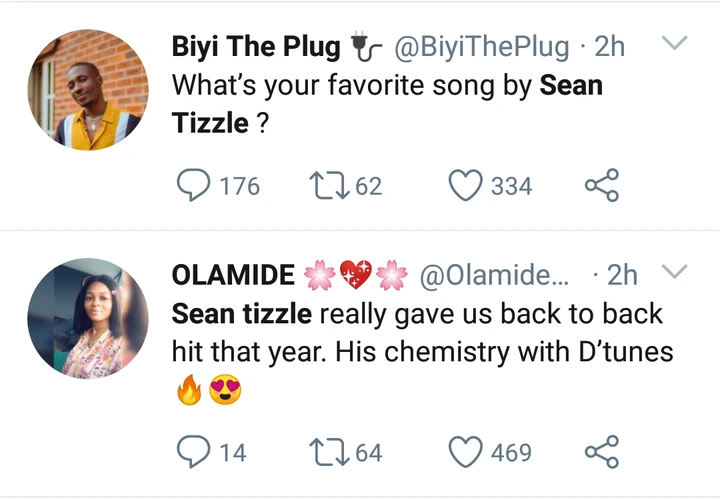Tap the OLAMIDE display name
The height and width of the screenshot is (500, 720).
[x=234, y=274]
